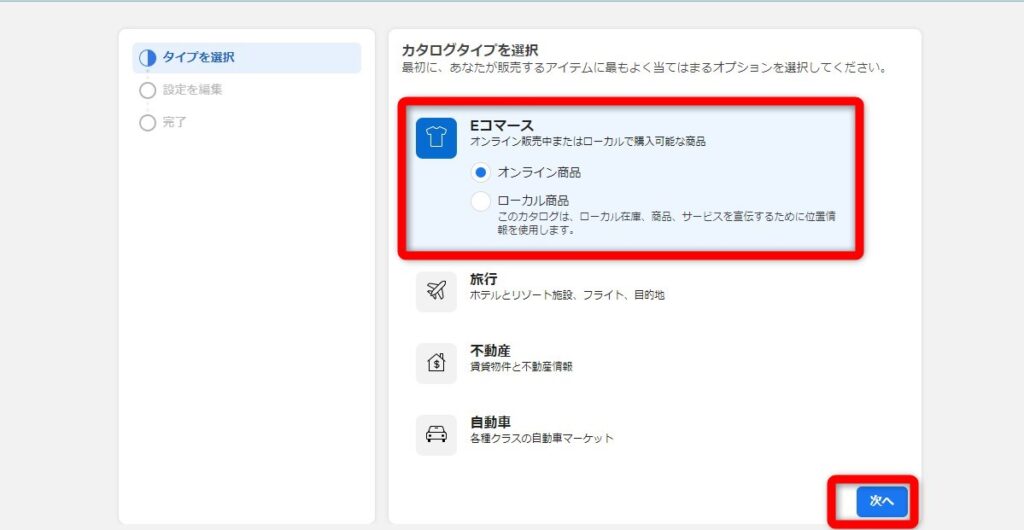
Task: Open the 完了 step label
Action: point(174,123)
